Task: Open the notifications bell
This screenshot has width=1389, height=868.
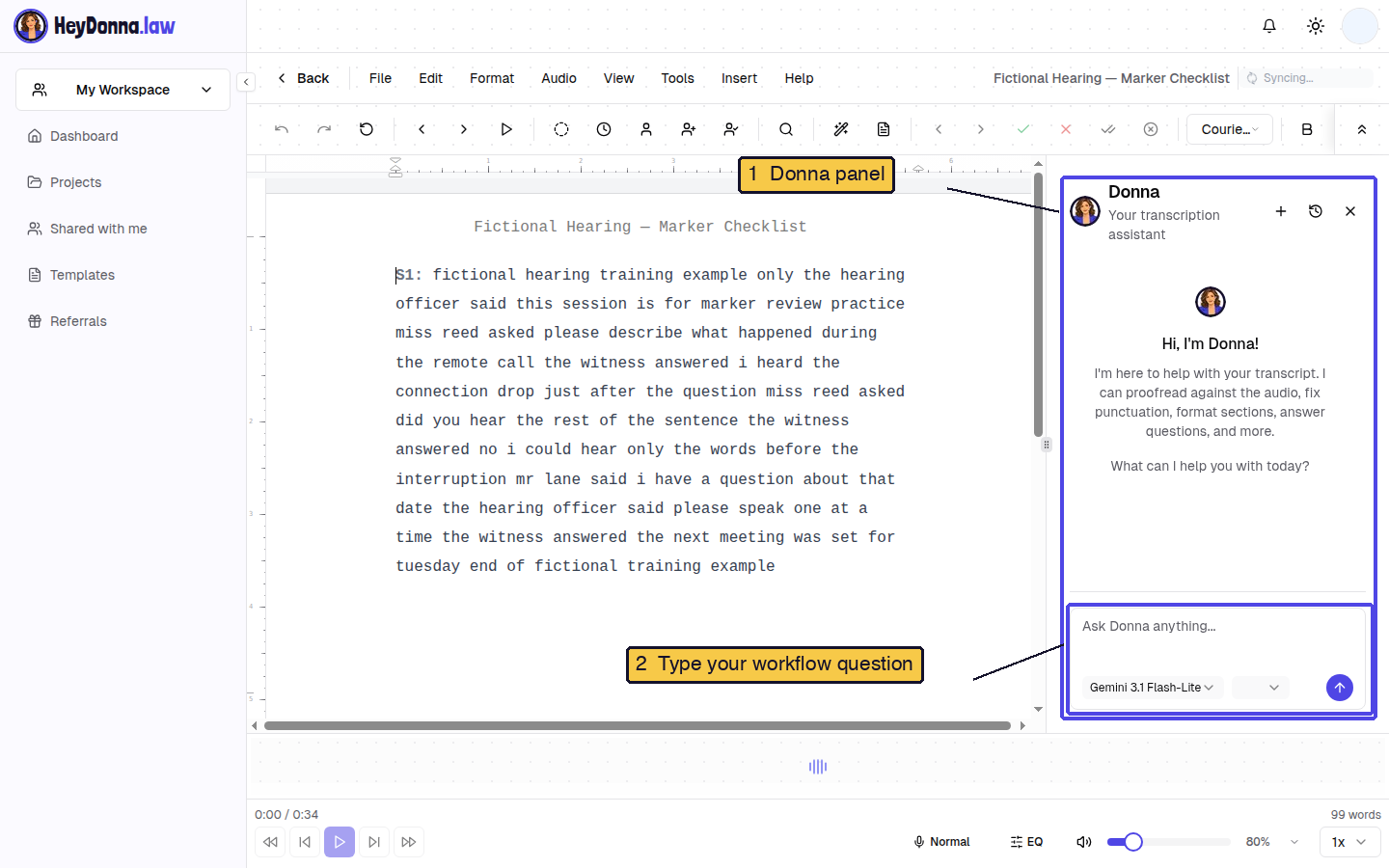Action: pyautogui.click(x=1269, y=26)
